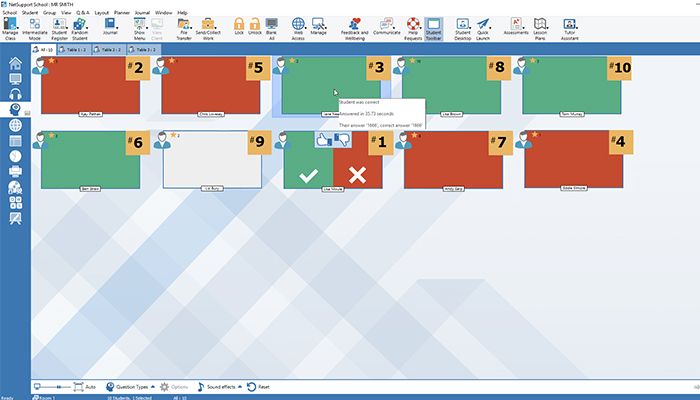Open the Journal toolbar icon
This screenshot has height=400, width=700.
[x=110, y=27]
